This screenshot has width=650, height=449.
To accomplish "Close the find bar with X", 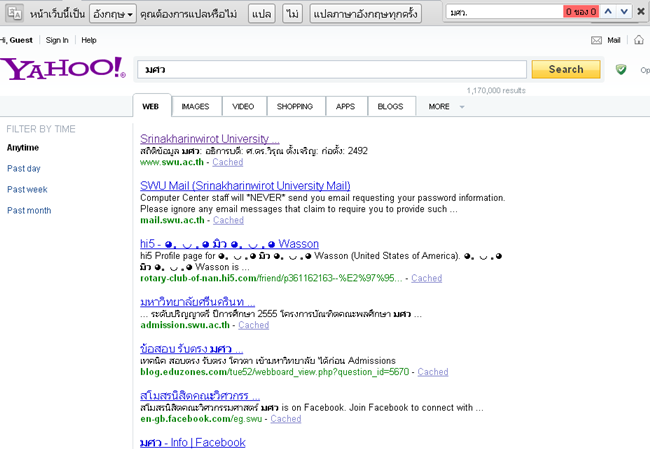I will point(640,12).
